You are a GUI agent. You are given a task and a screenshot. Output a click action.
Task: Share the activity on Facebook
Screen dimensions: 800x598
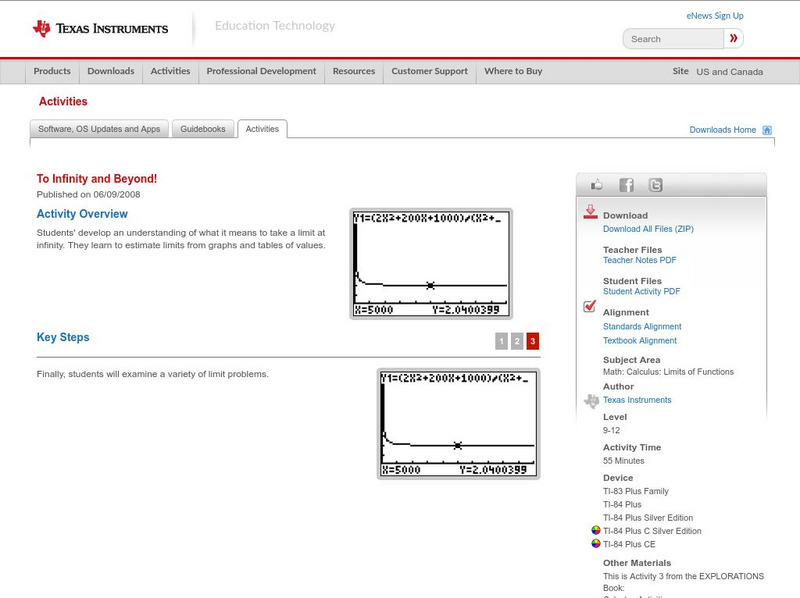627,185
